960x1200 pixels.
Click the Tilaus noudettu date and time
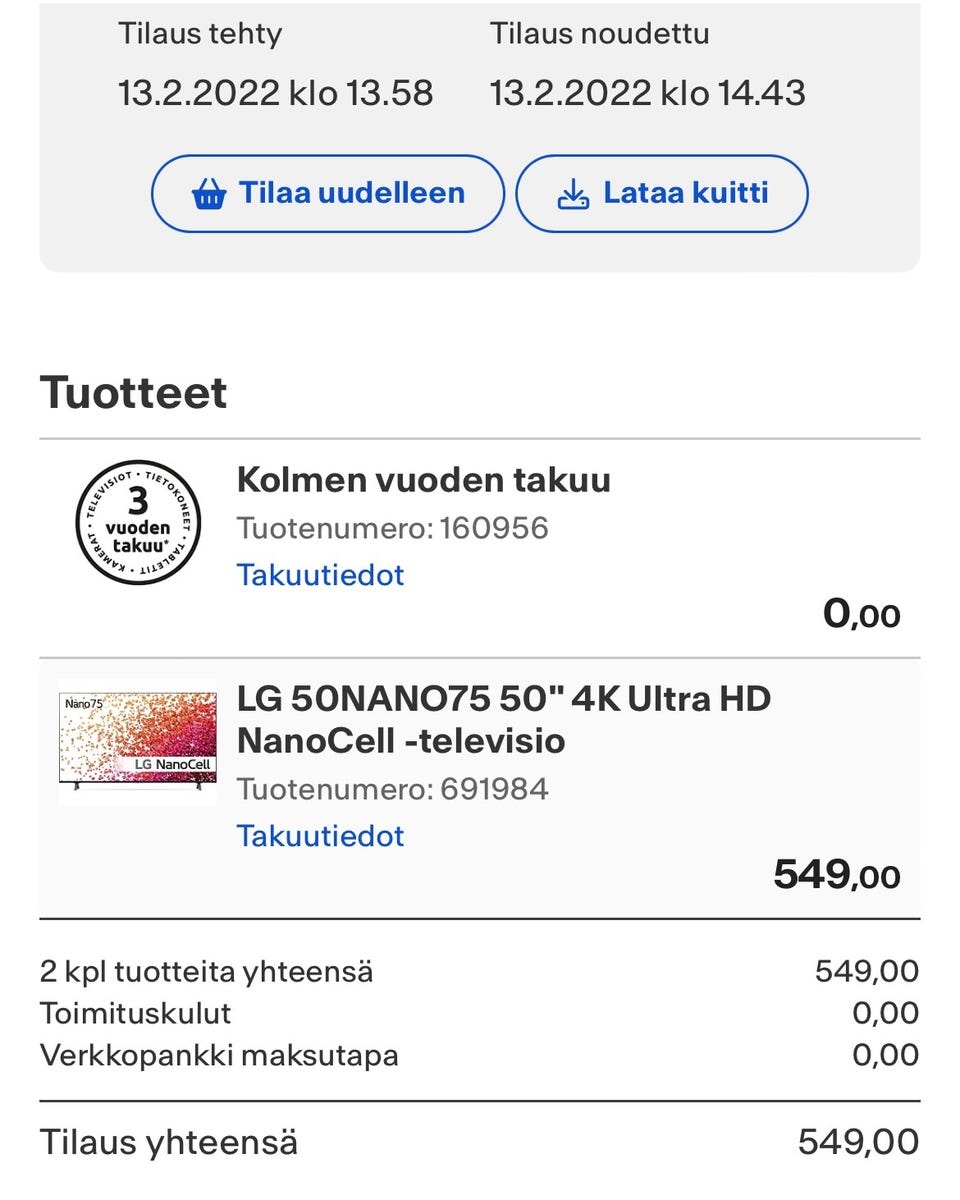(x=647, y=93)
